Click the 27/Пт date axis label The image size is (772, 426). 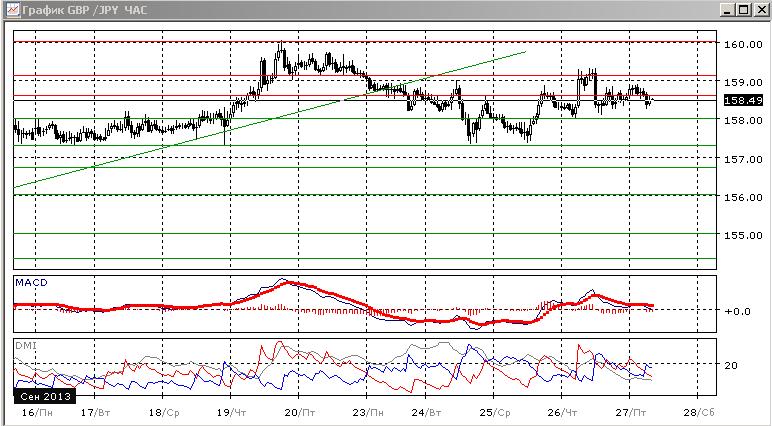631,413
